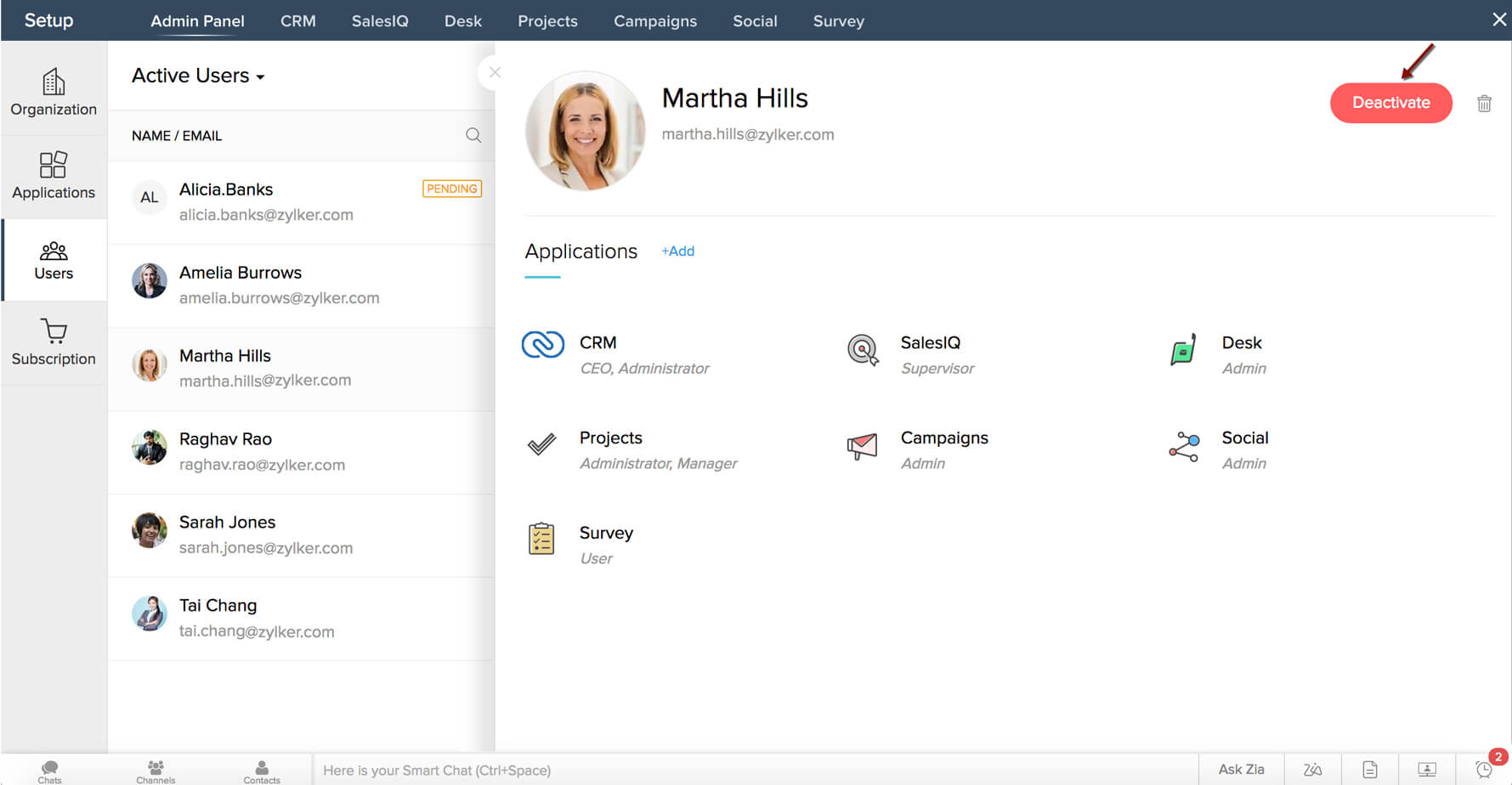Click the +Add applications link
1512x785 pixels.
pos(678,251)
